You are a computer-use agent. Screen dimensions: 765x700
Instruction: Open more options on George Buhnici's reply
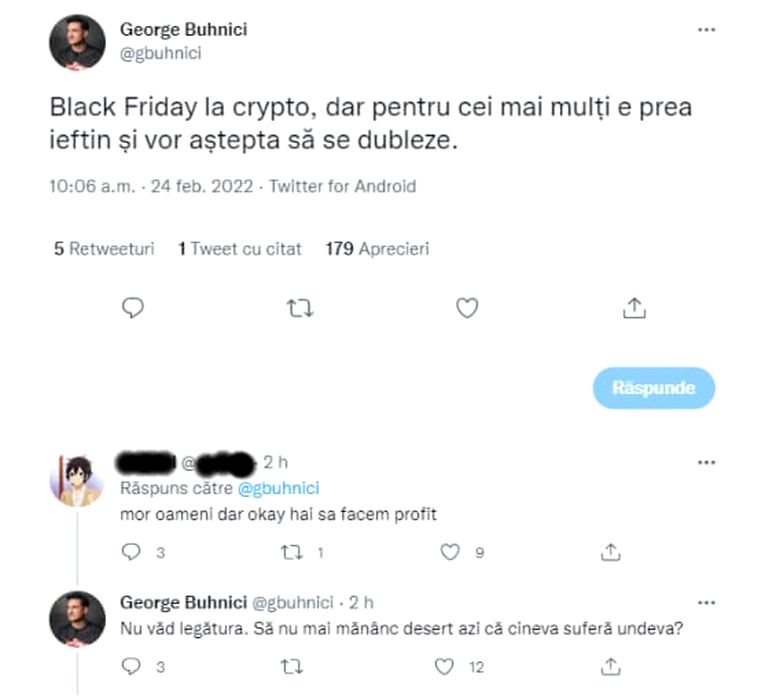coord(706,602)
